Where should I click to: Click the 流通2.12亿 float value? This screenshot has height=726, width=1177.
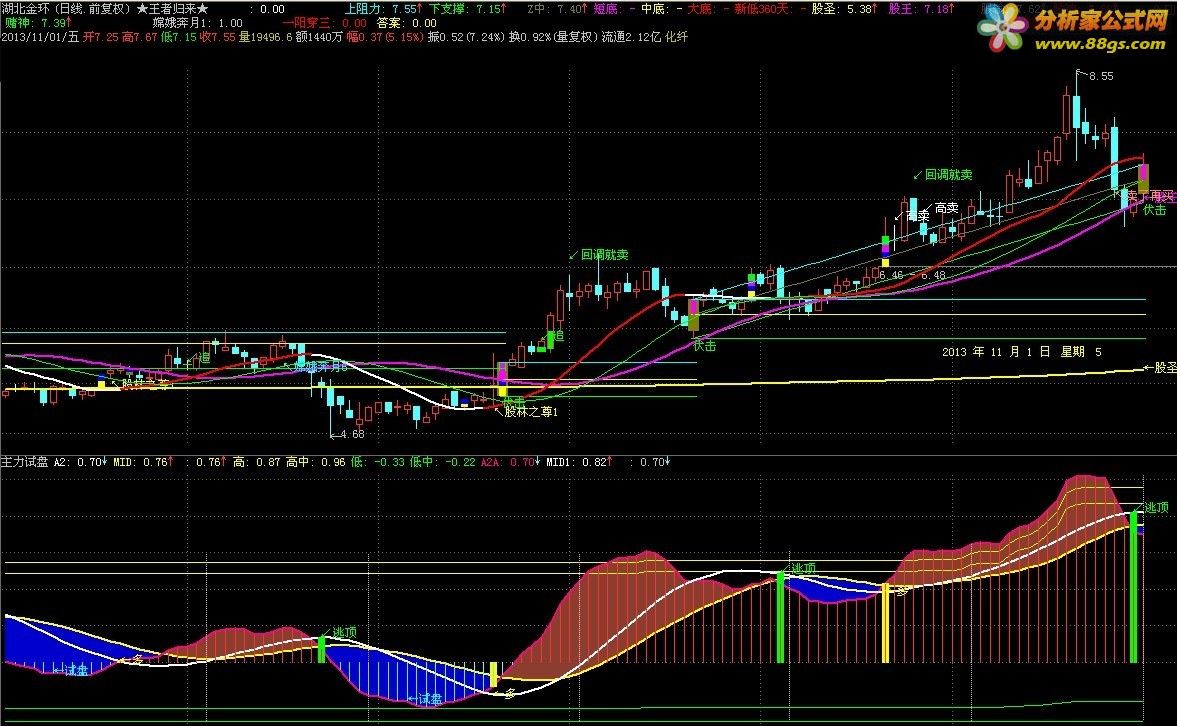[x=632, y=37]
